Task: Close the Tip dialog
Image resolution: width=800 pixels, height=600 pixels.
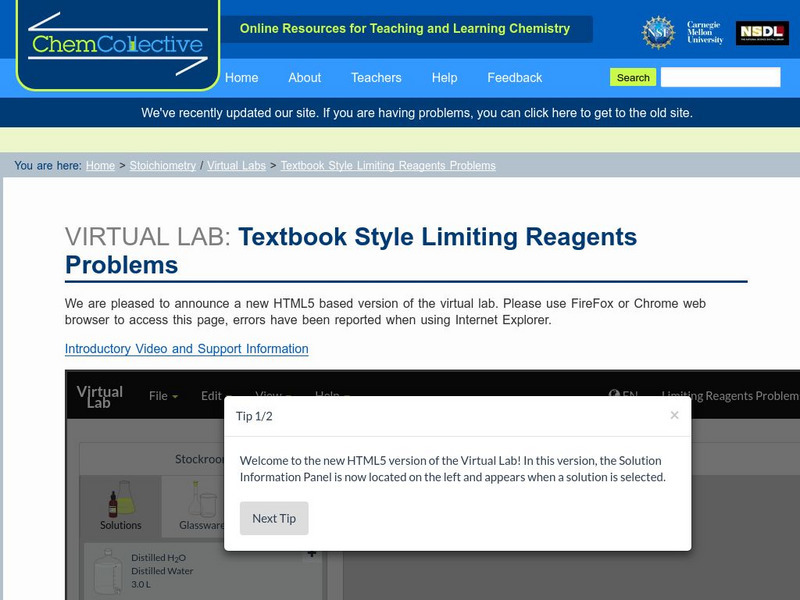Action: (674, 415)
